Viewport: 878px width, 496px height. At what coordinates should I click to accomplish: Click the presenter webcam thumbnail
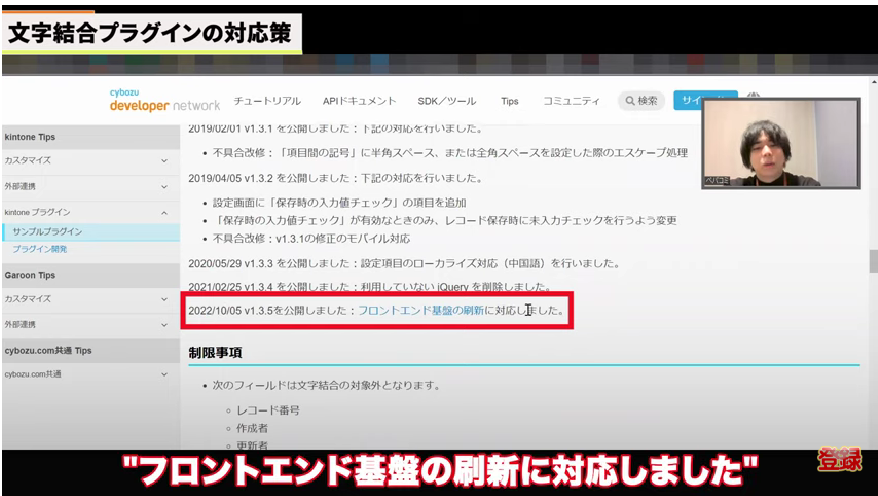(x=781, y=143)
